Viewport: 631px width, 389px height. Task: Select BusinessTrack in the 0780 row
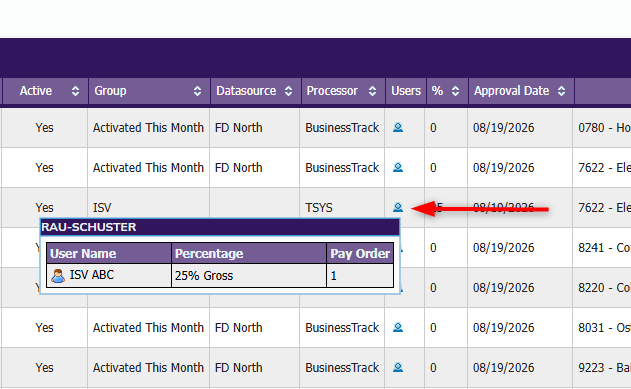point(342,128)
